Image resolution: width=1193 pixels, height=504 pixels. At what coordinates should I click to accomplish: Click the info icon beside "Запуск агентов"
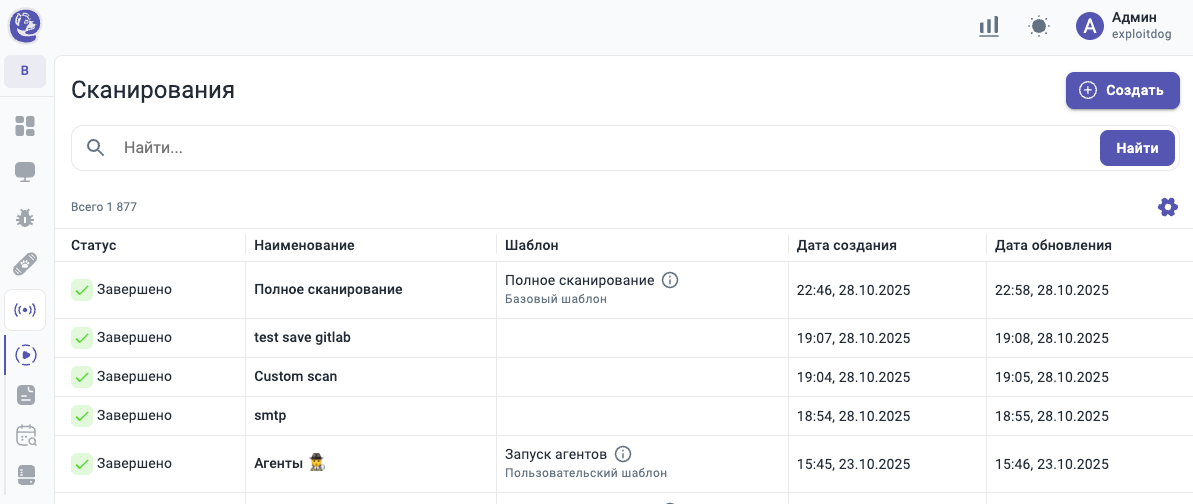(x=623, y=454)
